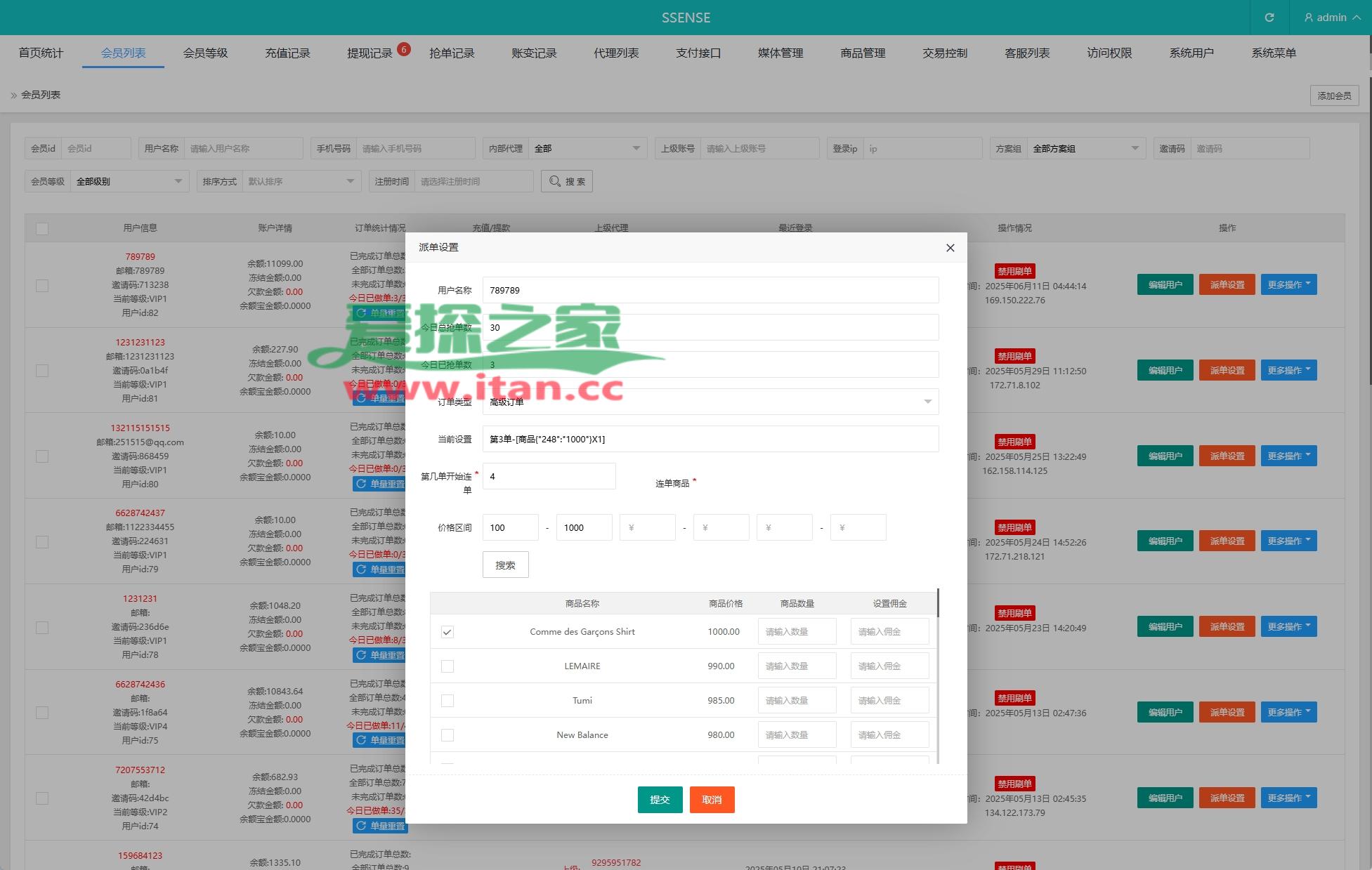Open the 充值记录 tab
The image size is (1372, 870).
(287, 53)
